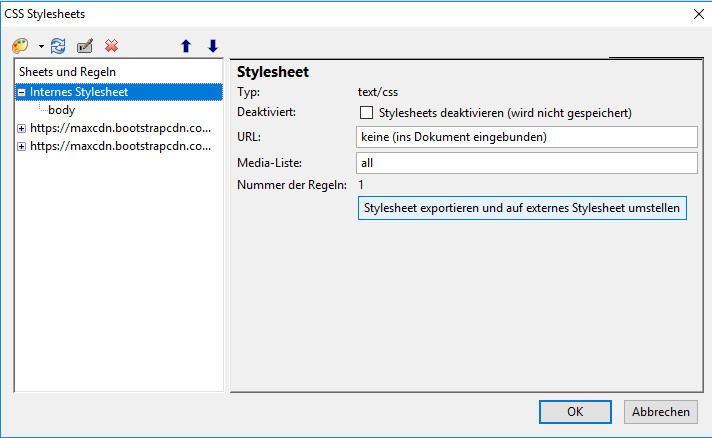Click the edit stylesheet pencil icon
The image size is (712, 438).
coord(85,46)
